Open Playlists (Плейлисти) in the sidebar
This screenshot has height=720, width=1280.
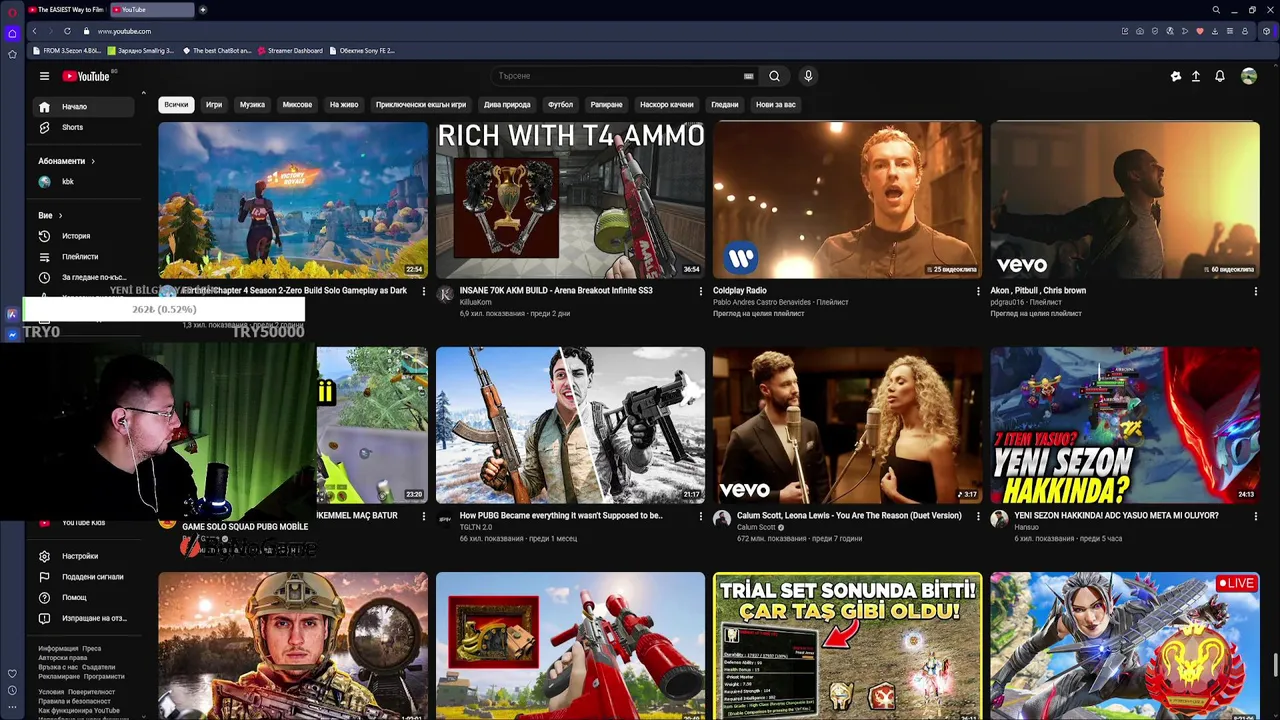pos(84,257)
